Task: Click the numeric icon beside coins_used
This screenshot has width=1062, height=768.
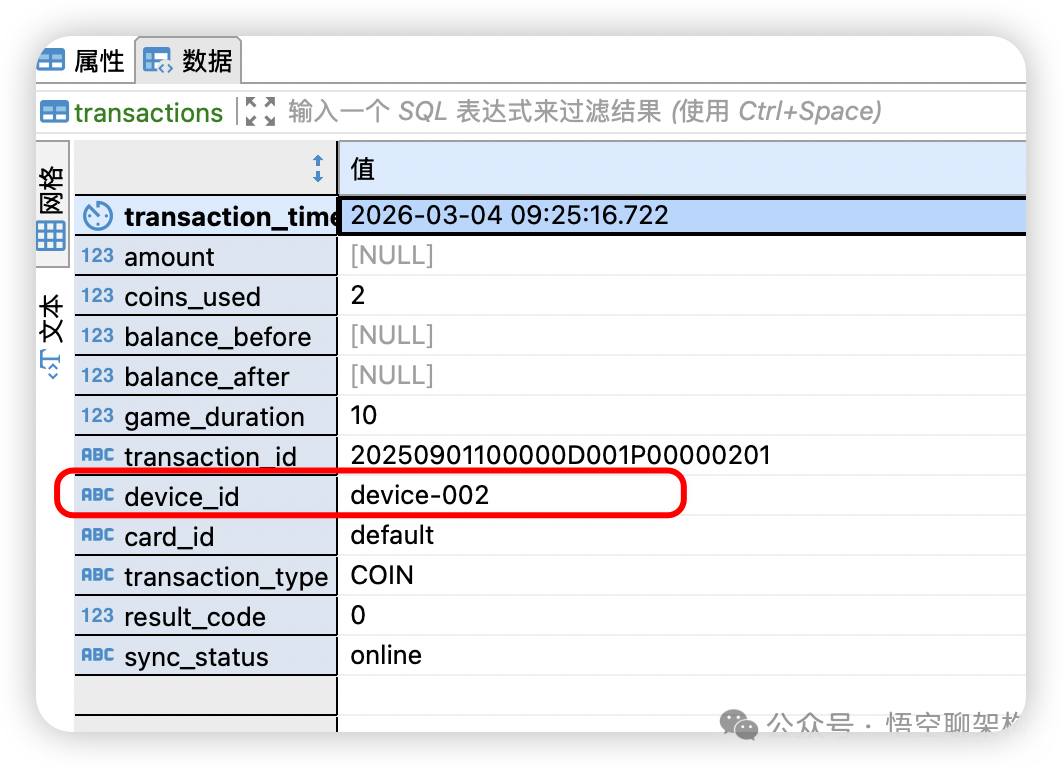Action: [97, 296]
